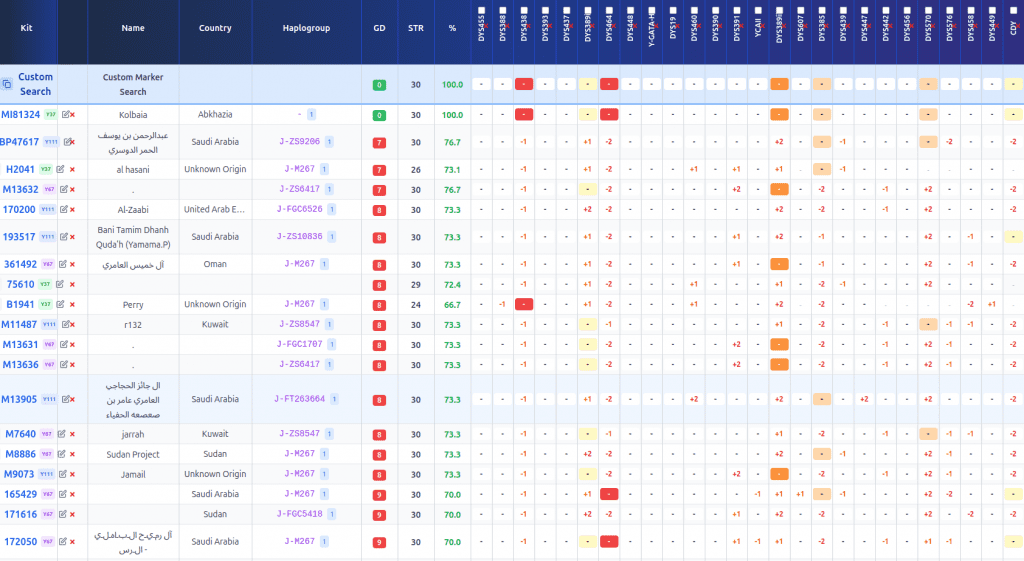Edit kit M7640 row
This screenshot has width=1024, height=561.
(x=63, y=435)
